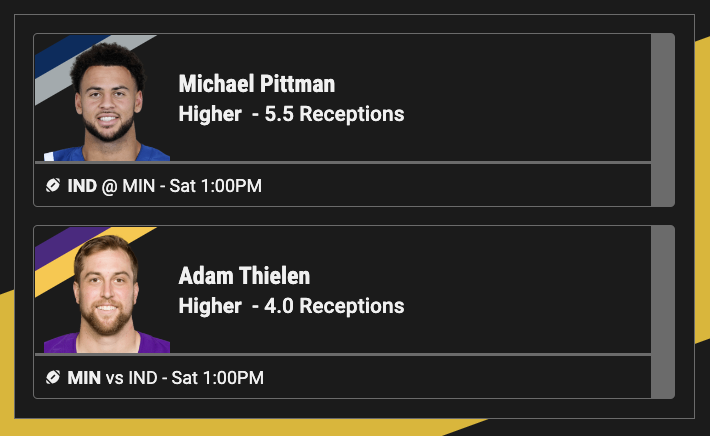Click the bold MIN team abbreviation
710x436 pixels.
[x=84, y=377]
